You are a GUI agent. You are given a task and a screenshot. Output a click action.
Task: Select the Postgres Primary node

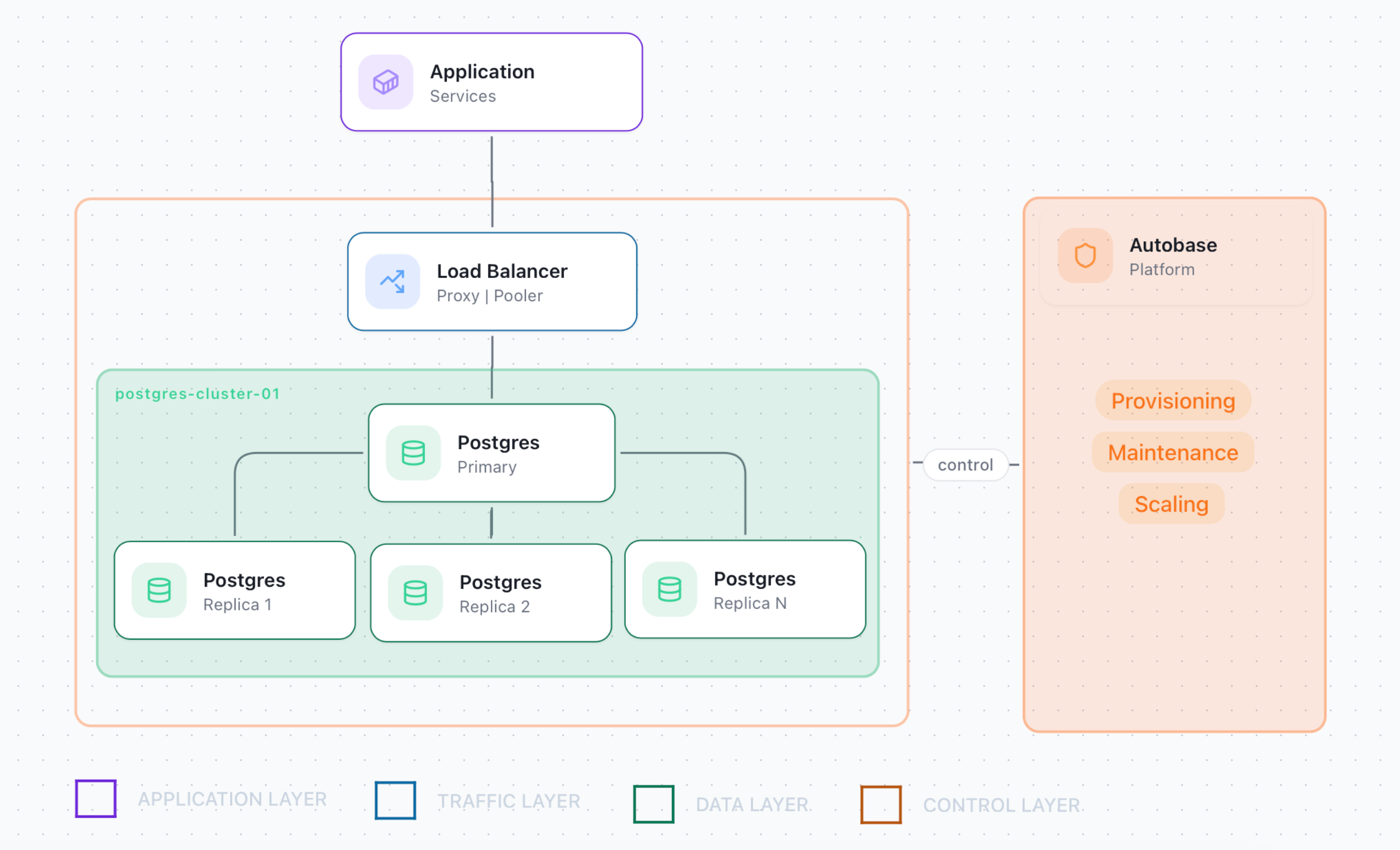point(491,453)
